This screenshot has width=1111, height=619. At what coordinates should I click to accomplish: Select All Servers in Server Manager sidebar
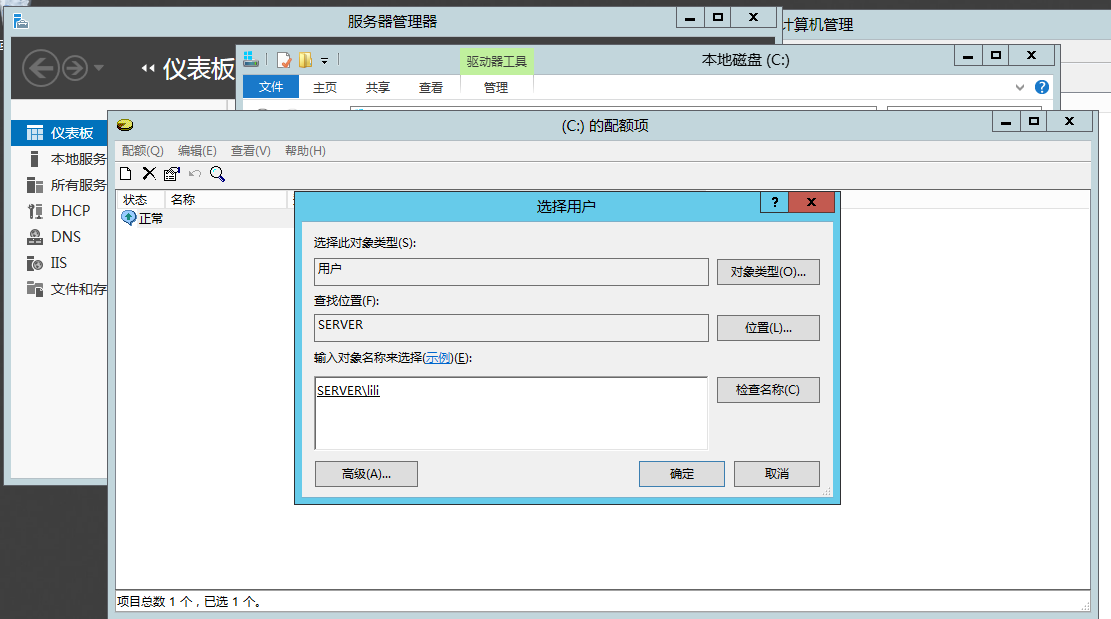[60, 186]
